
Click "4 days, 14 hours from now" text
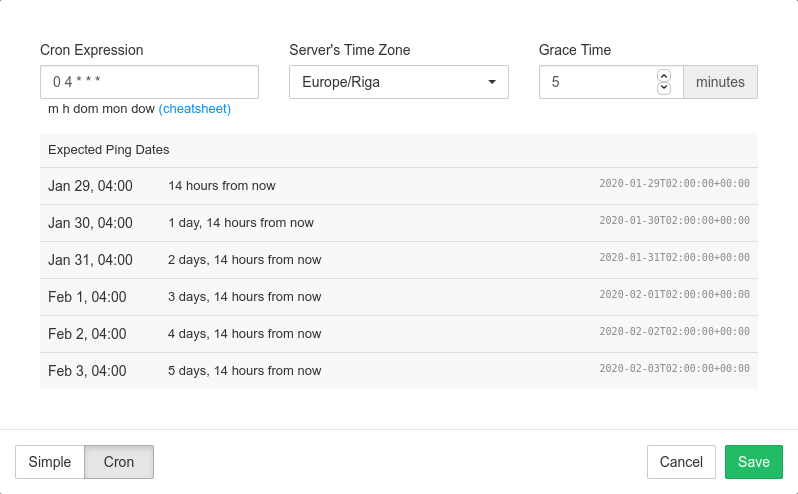tap(244, 334)
